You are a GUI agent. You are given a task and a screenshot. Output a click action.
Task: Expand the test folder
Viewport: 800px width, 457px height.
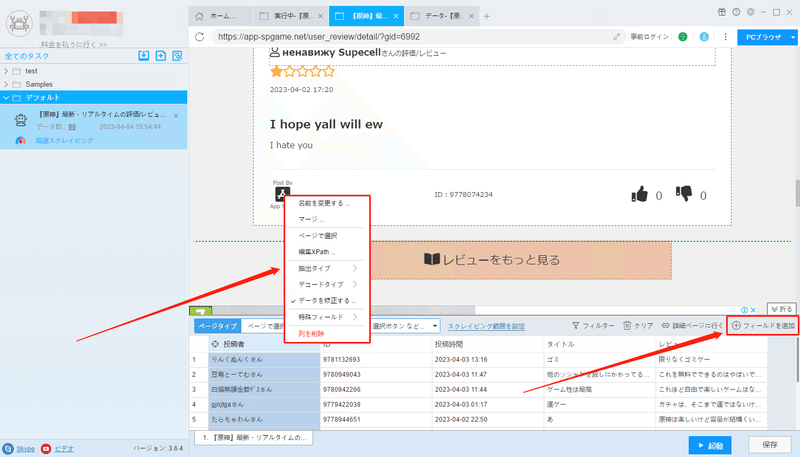click(6, 71)
